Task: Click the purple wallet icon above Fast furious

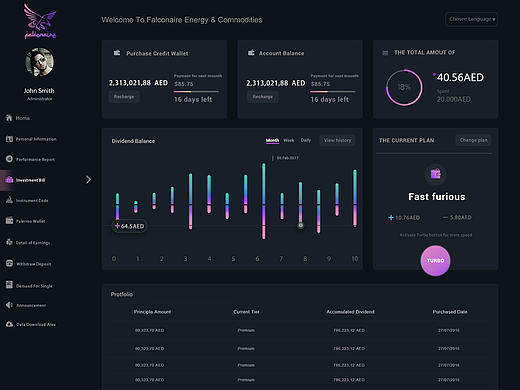Action: (436, 174)
